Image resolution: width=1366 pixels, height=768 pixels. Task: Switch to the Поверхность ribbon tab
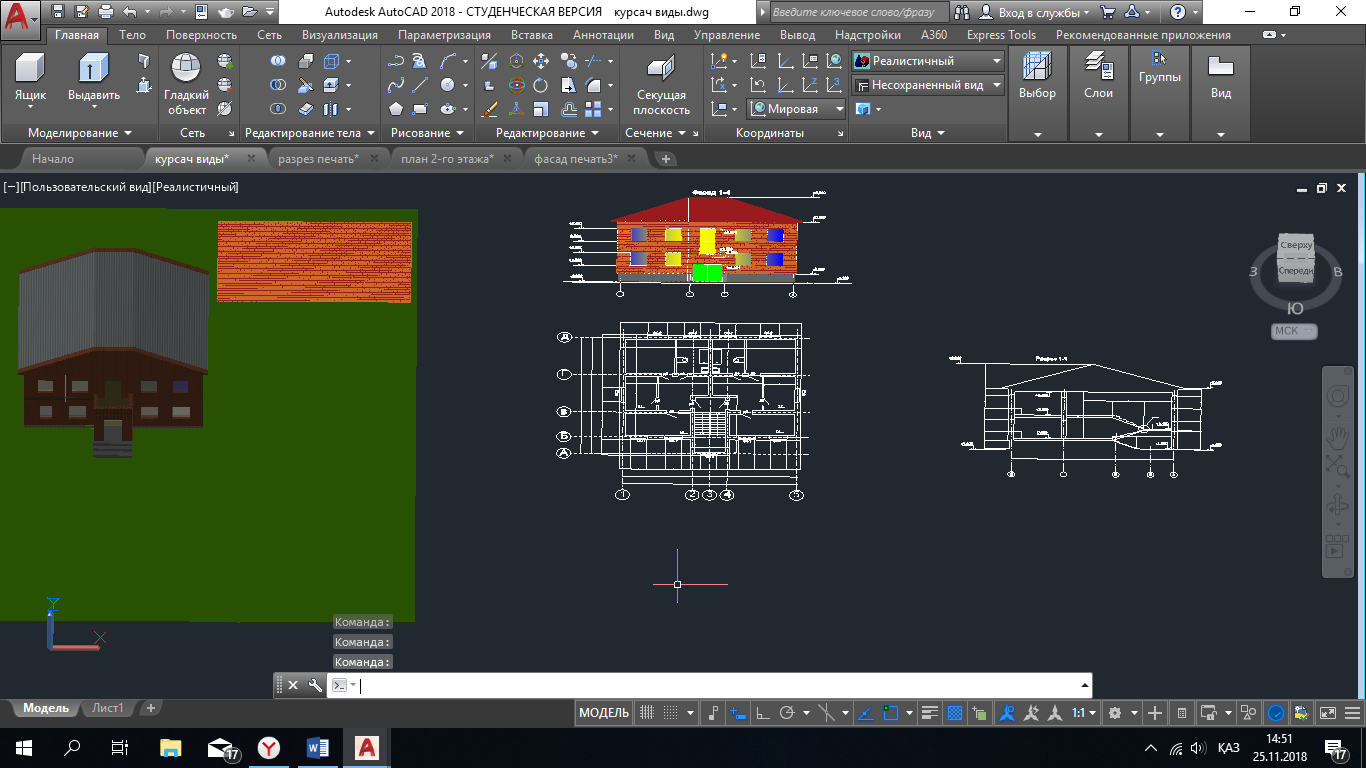(x=201, y=35)
